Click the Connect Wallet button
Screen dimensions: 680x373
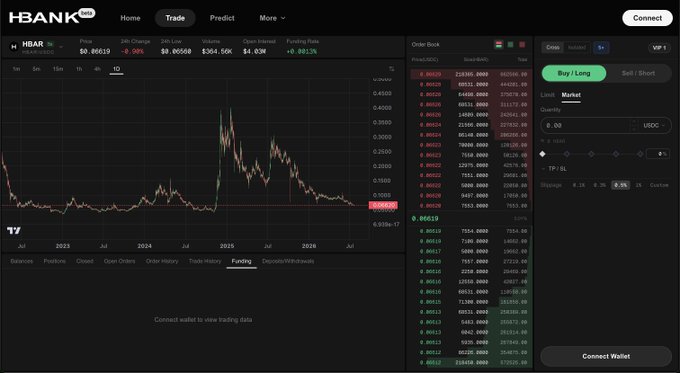tap(606, 356)
